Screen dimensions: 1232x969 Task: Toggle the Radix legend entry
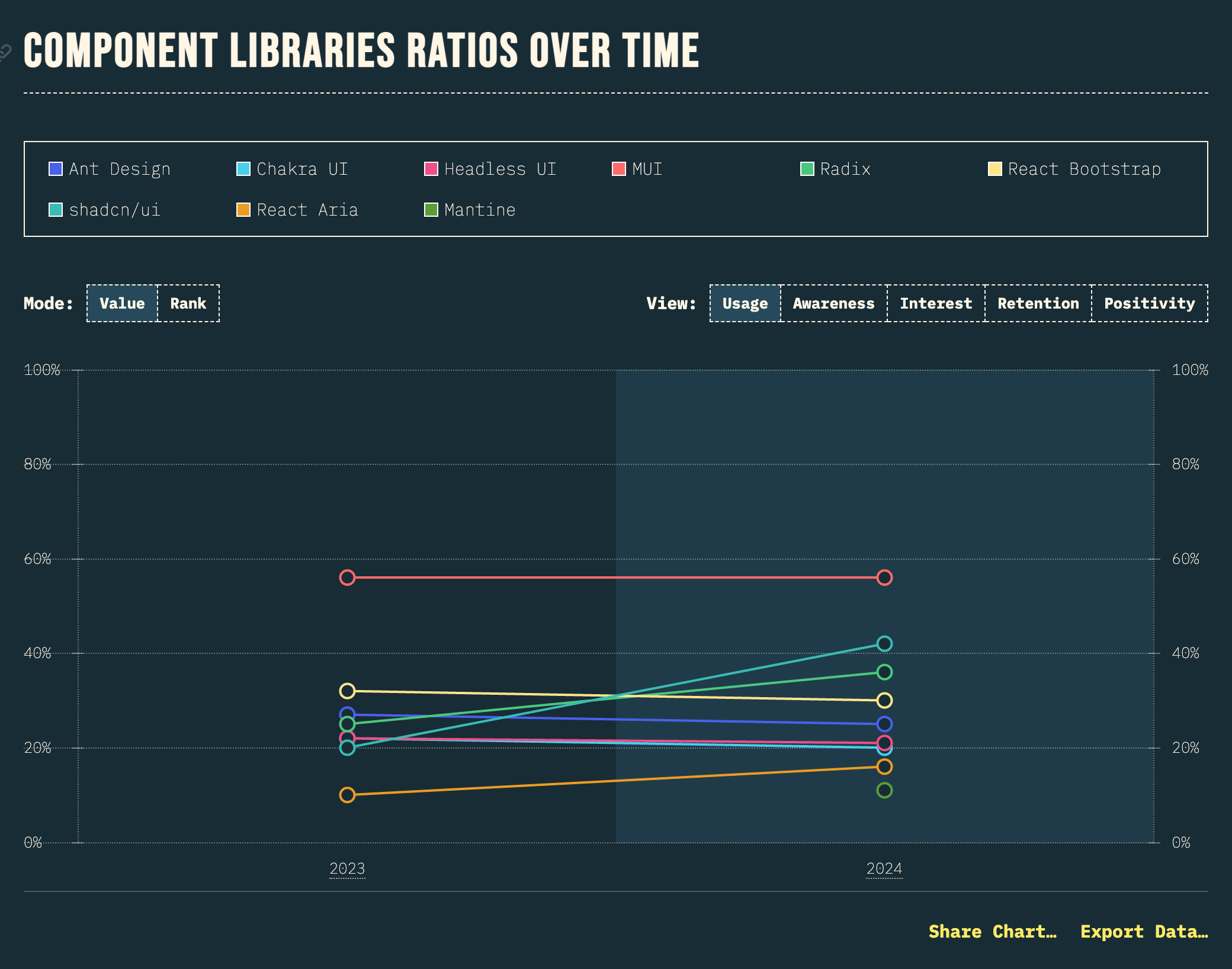tap(845, 169)
